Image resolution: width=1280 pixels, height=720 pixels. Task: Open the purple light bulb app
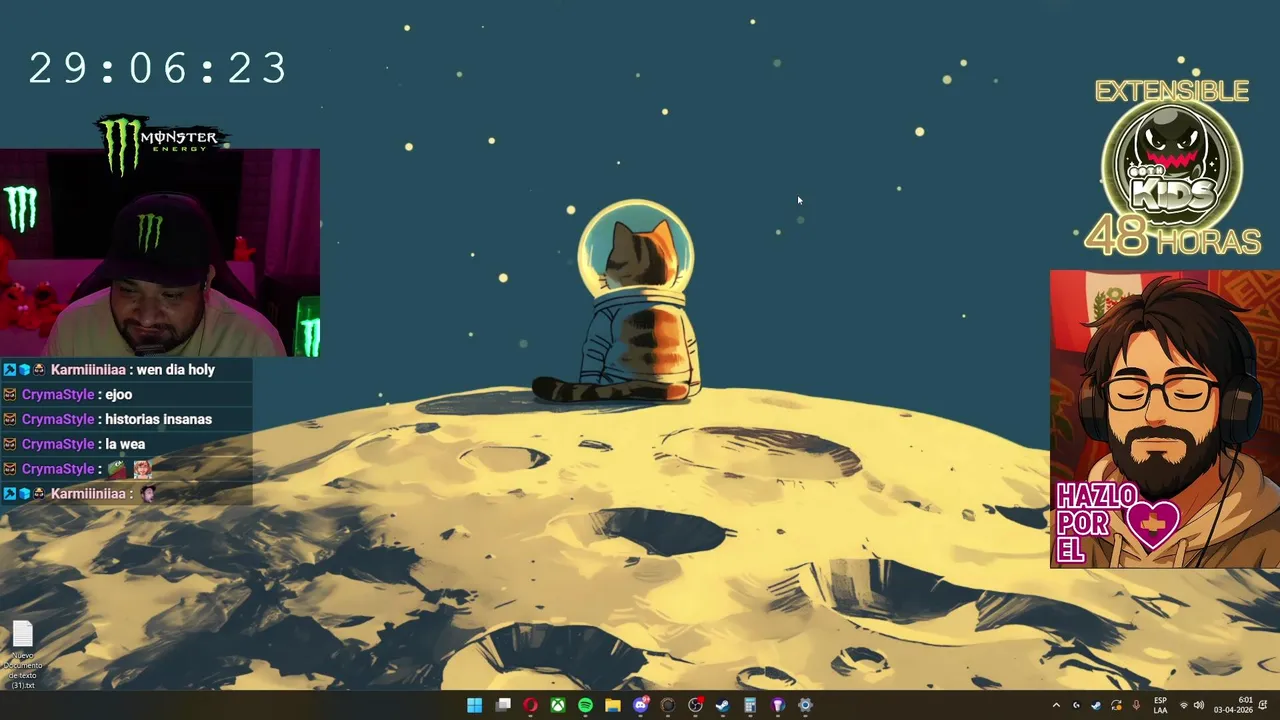click(778, 705)
